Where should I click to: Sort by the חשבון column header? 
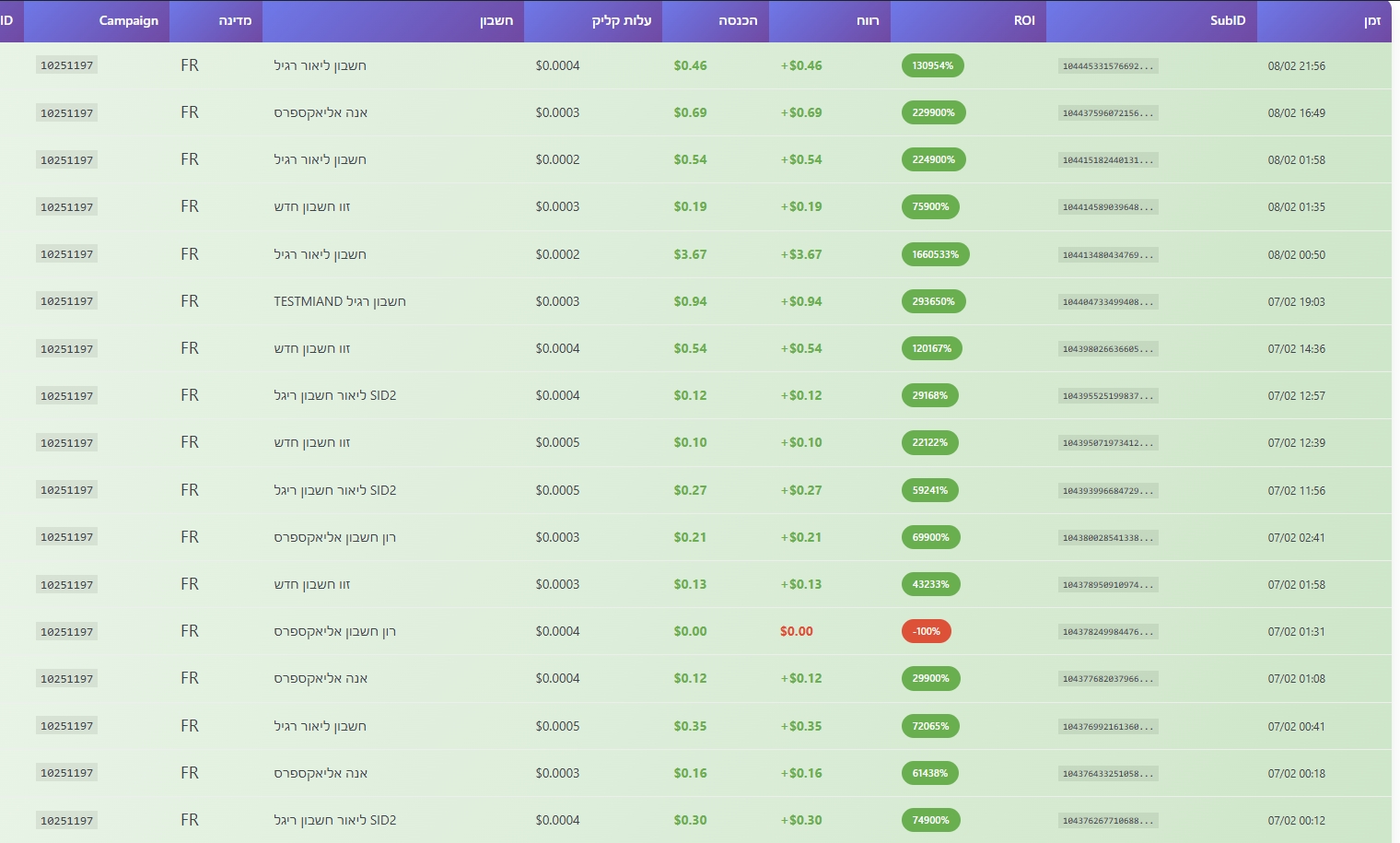point(496,20)
